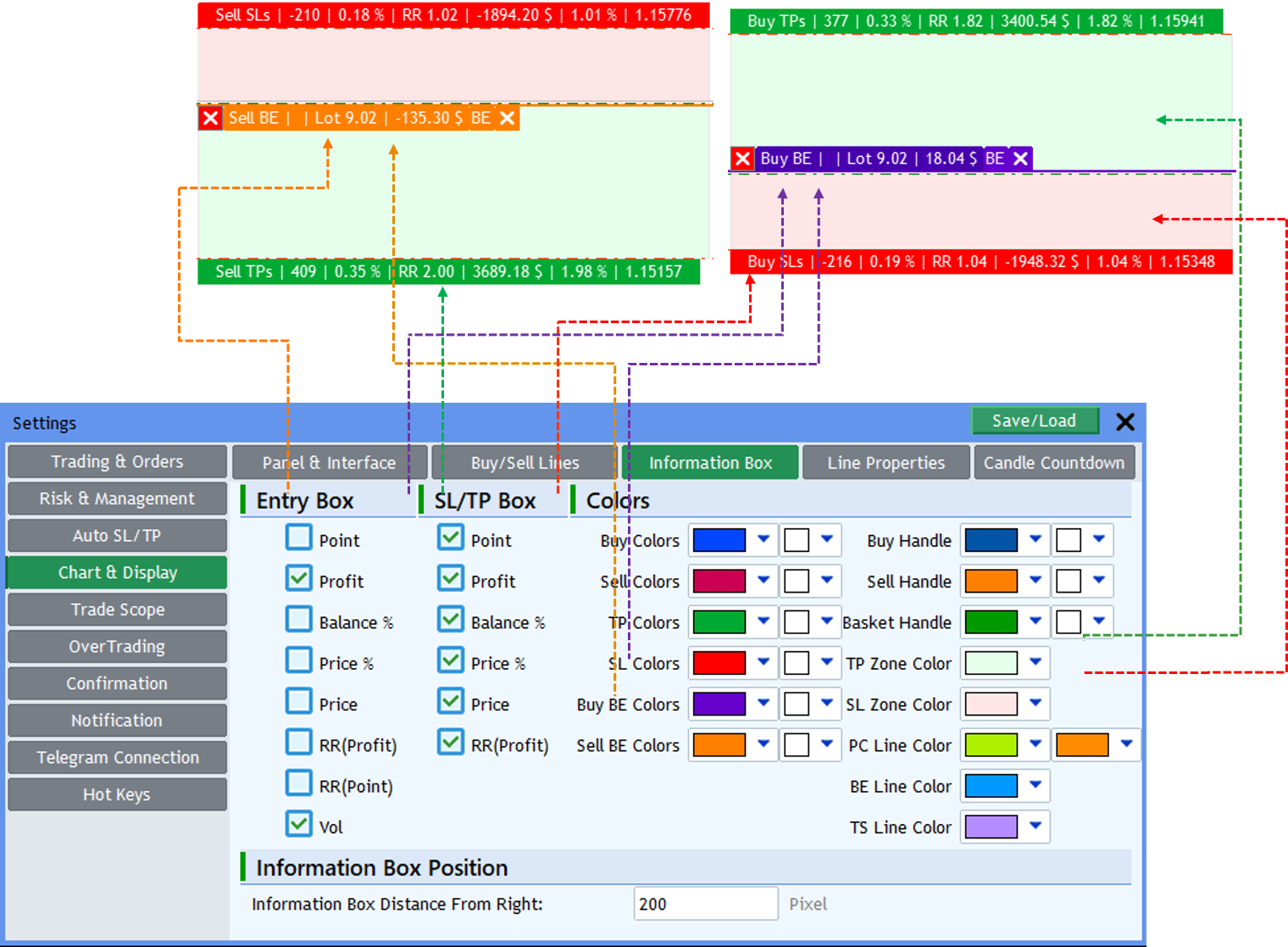Viewport: 1288px width, 947px height.
Task: Click SL Colors red swatch
Action: click(x=719, y=662)
